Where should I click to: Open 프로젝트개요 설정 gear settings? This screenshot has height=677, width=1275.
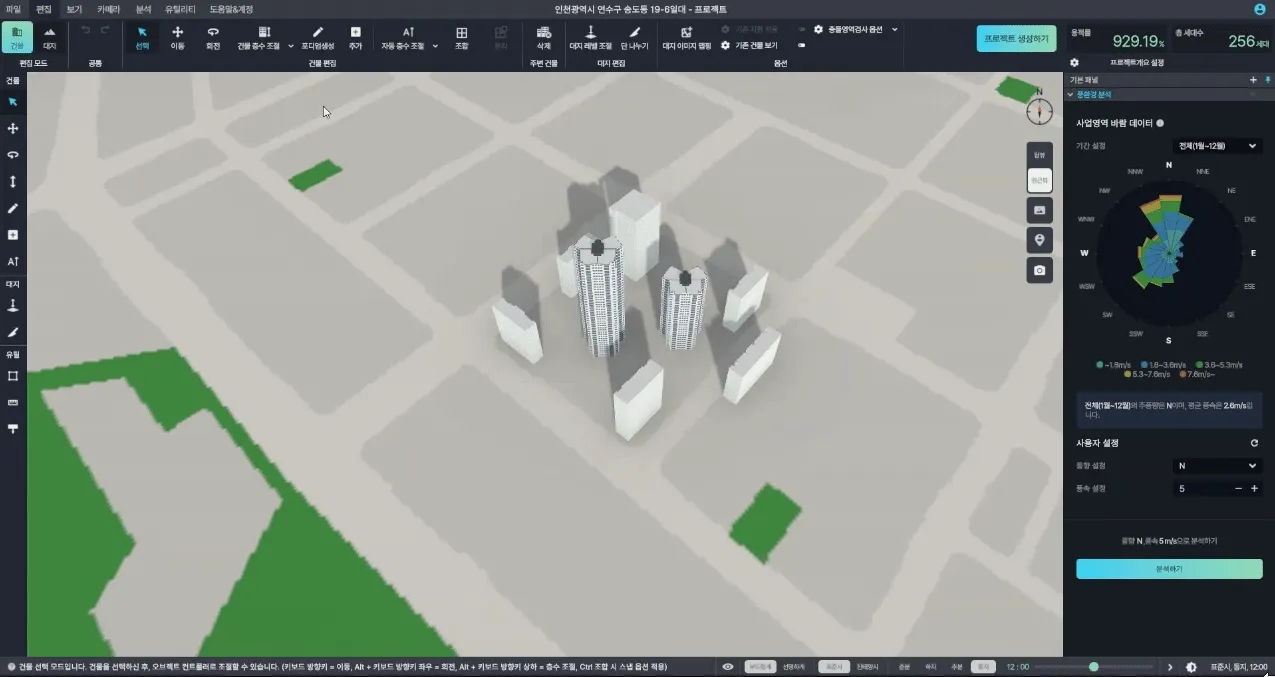click(x=1075, y=62)
